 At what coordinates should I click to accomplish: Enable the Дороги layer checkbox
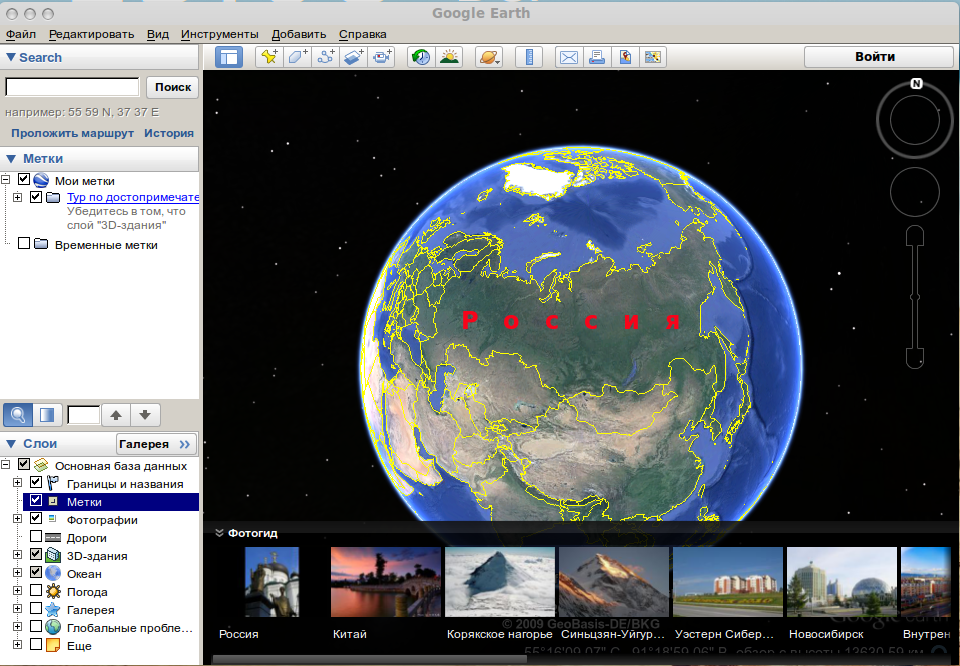coord(36,536)
